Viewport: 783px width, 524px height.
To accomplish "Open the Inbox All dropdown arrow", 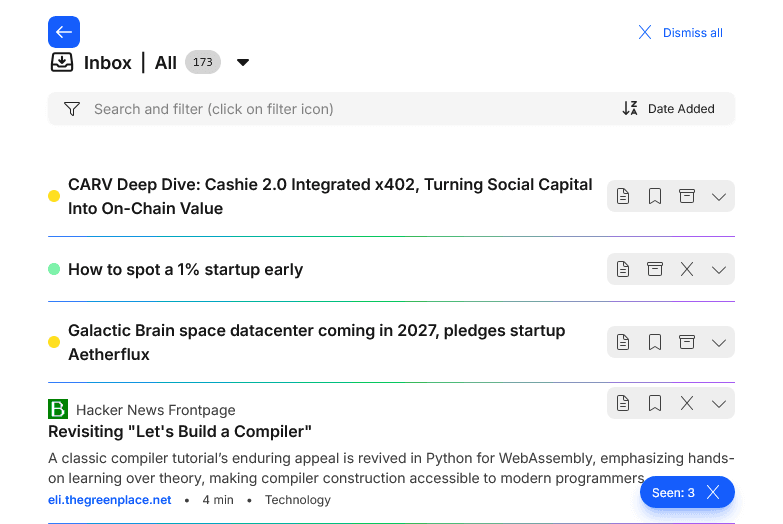I will click(x=242, y=63).
